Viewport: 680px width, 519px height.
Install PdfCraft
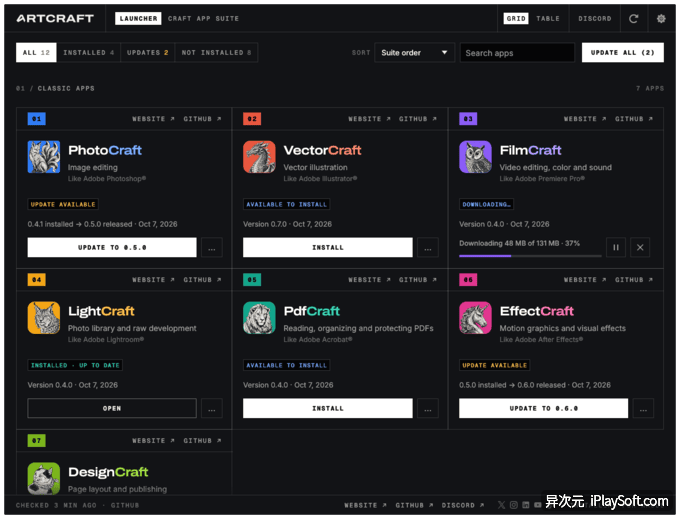tap(327, 408)
